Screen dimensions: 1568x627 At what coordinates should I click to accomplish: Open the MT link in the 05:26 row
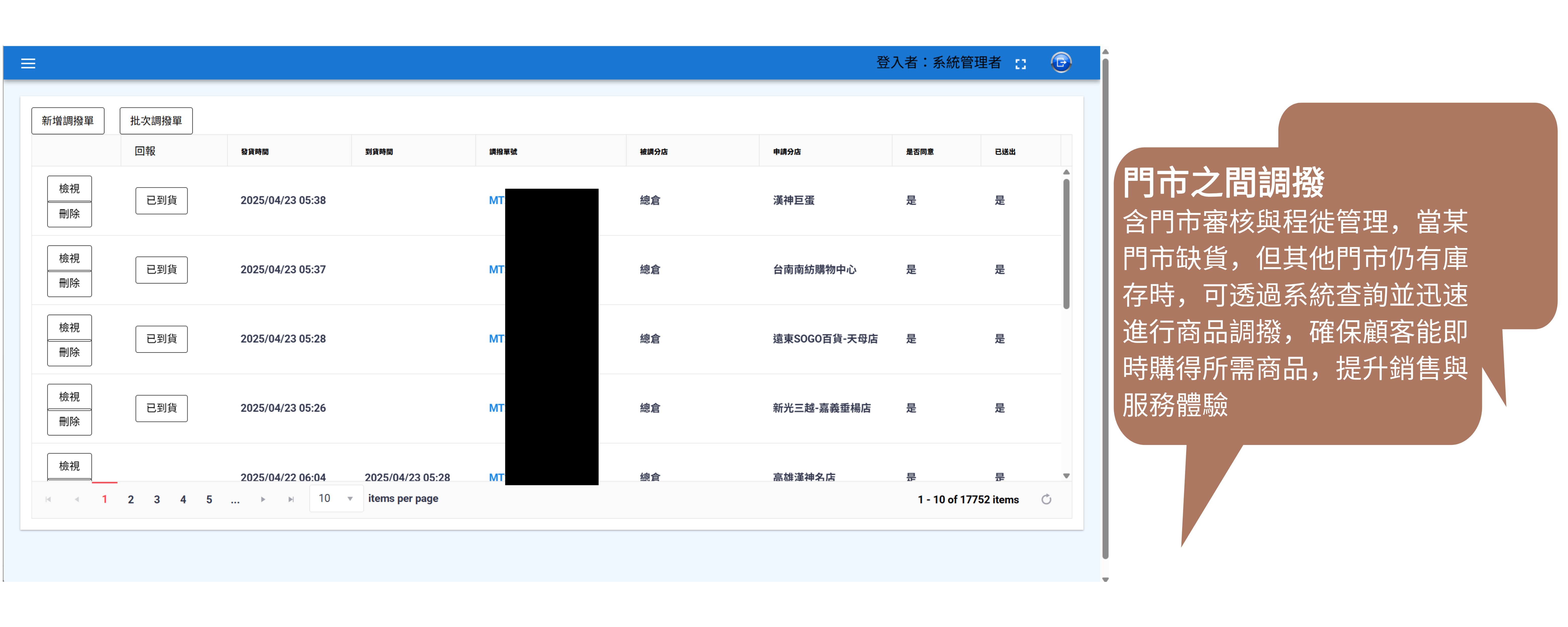pos(497,408)
